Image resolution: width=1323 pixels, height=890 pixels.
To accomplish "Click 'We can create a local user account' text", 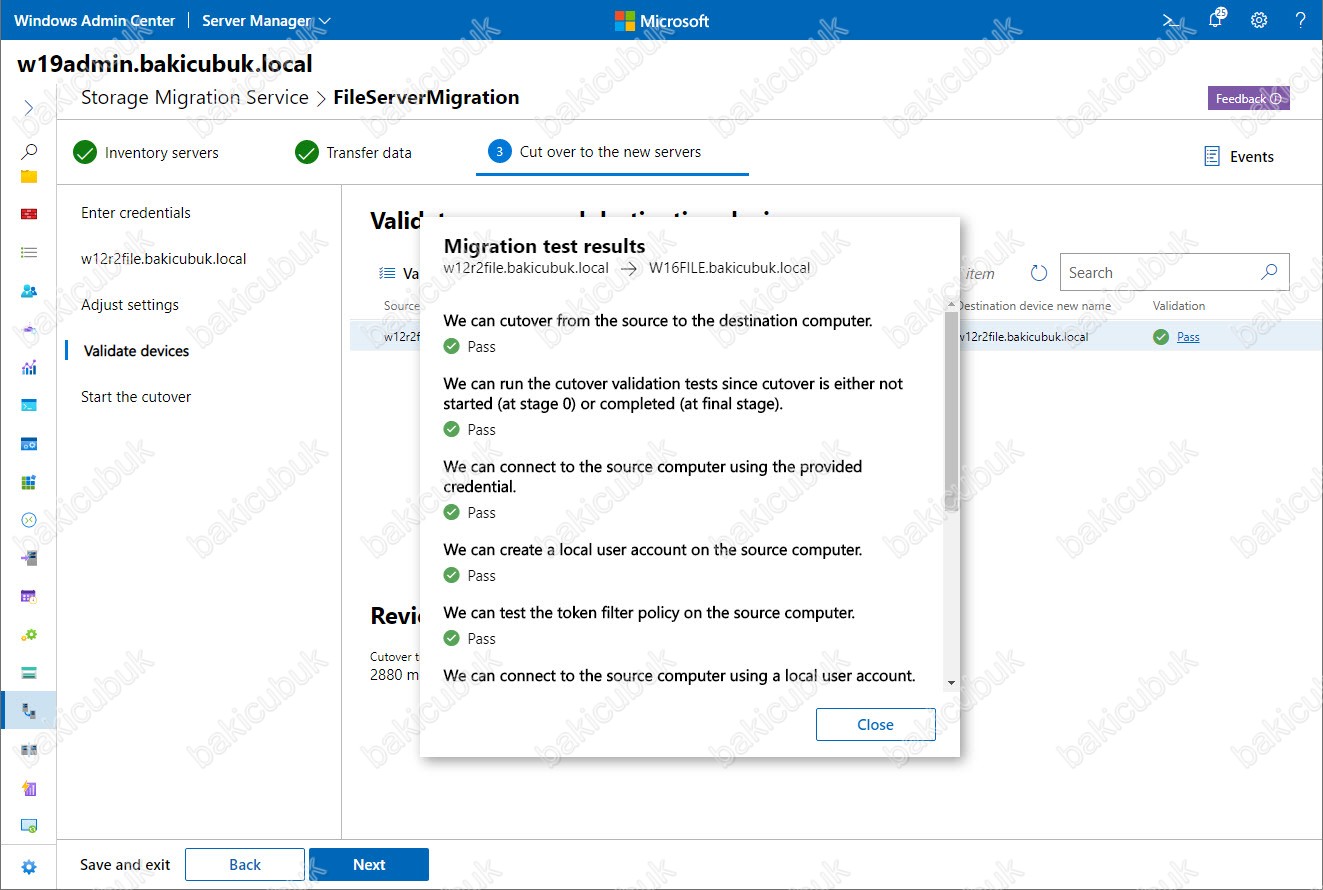I will 652,549.
